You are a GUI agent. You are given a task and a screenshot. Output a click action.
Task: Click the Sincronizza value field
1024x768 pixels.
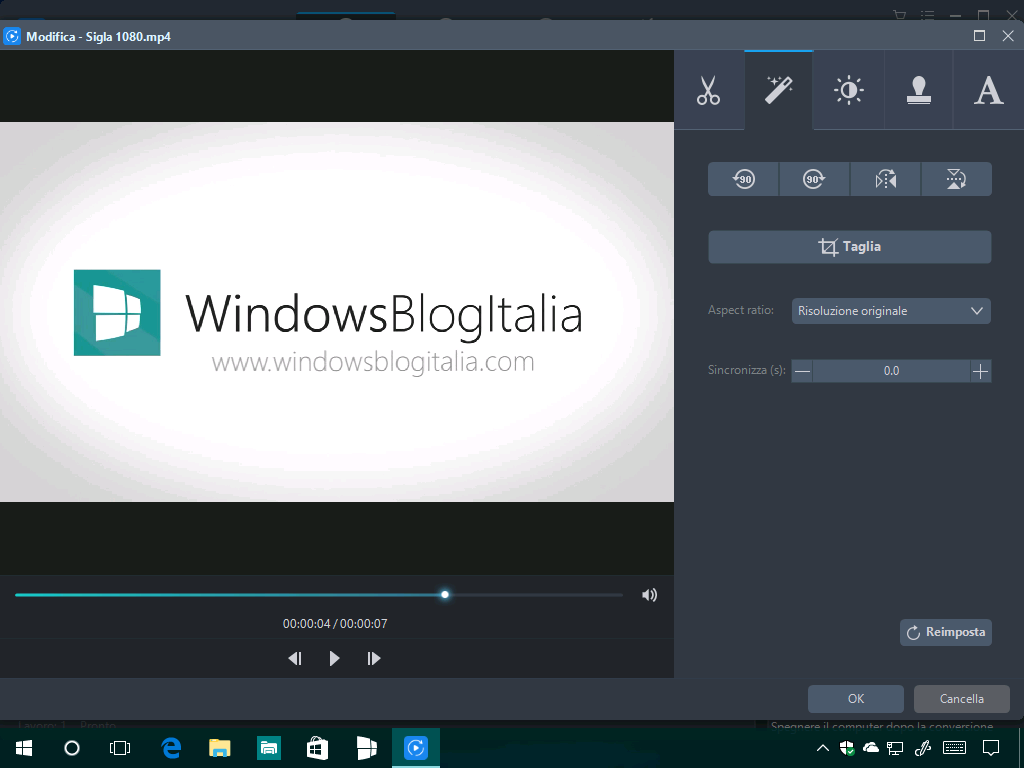891,371
